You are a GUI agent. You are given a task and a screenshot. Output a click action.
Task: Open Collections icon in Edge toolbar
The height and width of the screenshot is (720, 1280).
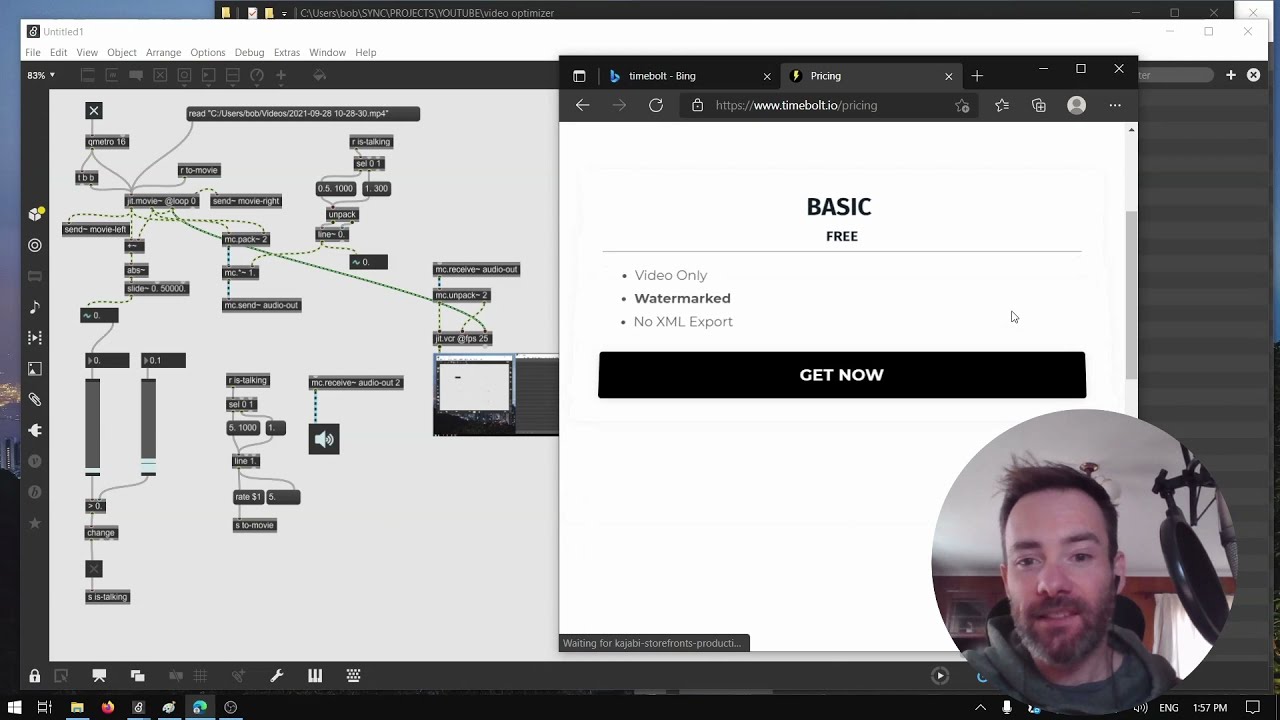click(x=1039, y=105)
